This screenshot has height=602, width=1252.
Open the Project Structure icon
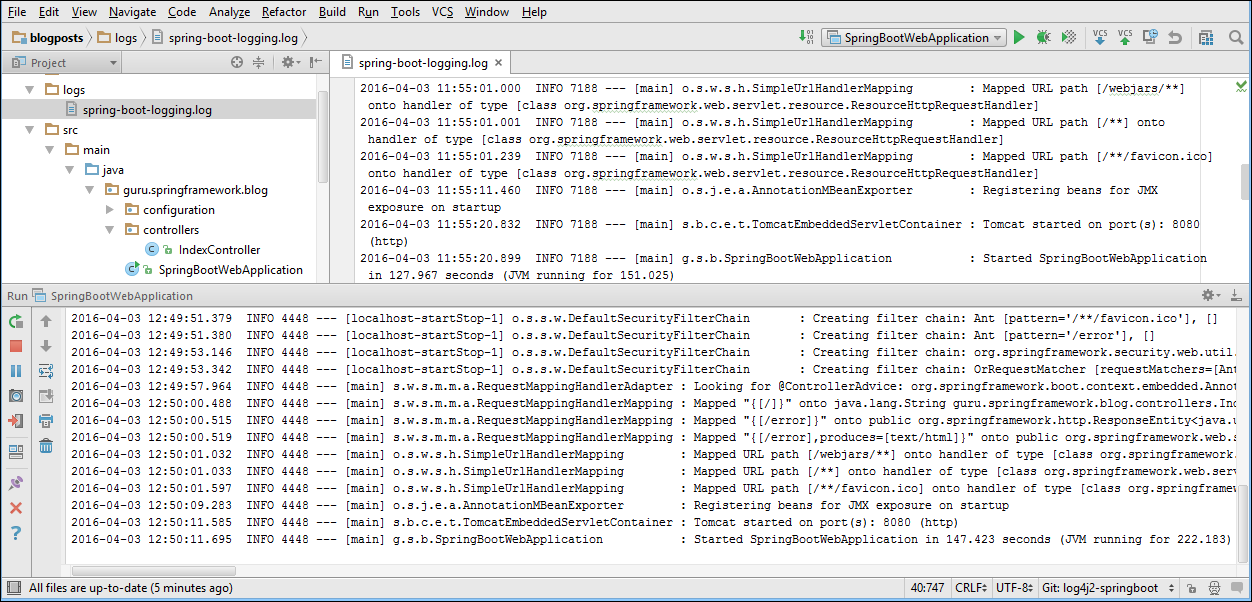(x=1206, y=38)
